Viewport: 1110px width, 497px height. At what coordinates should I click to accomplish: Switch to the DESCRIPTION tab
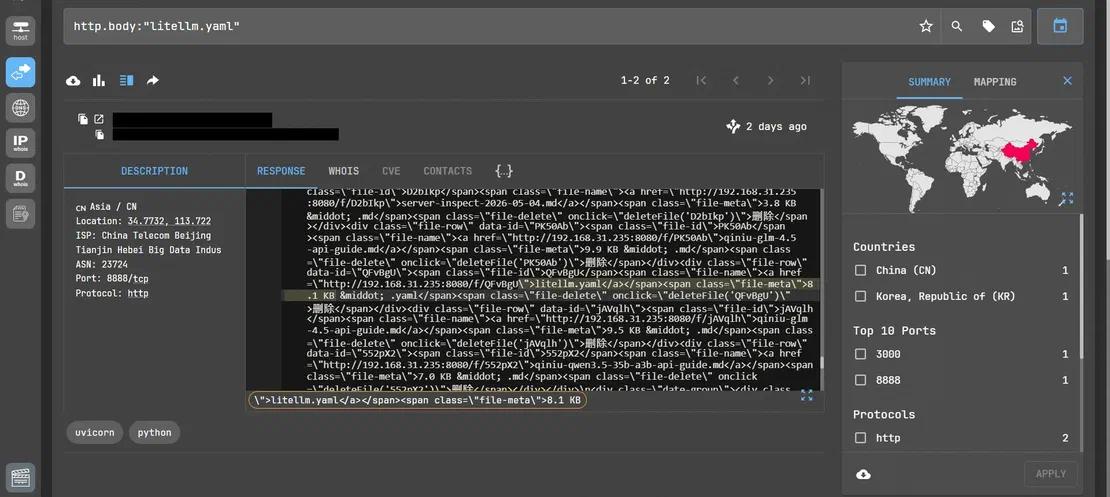(x=154, y=171)
